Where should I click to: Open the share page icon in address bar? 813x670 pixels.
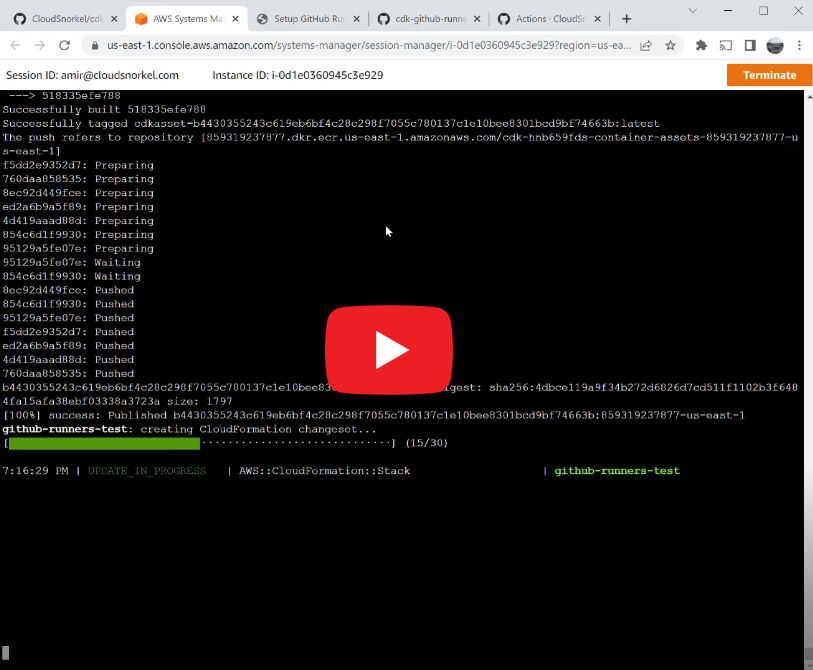(x=646, y=45)
